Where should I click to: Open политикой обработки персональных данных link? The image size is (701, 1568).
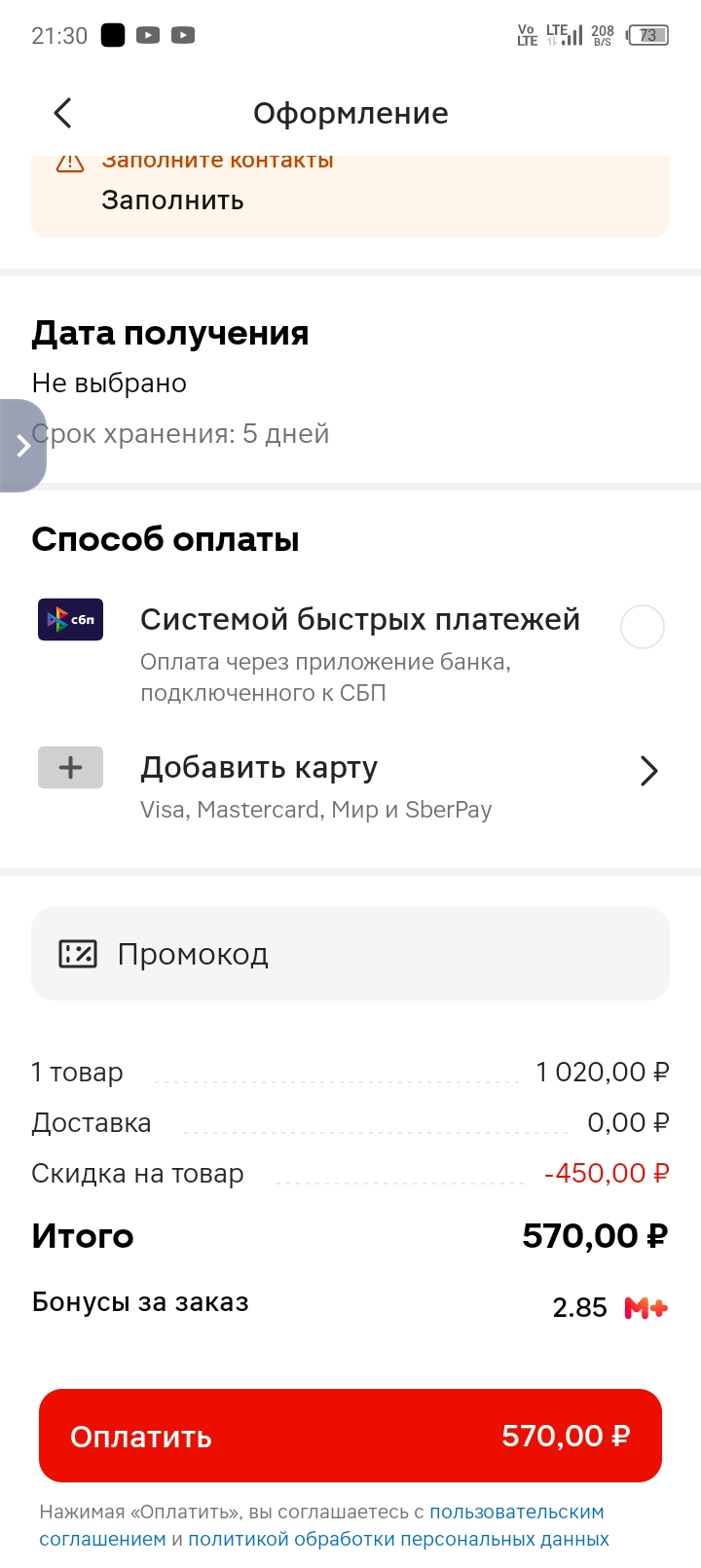pyautogui.click(x=398, y=1539)
